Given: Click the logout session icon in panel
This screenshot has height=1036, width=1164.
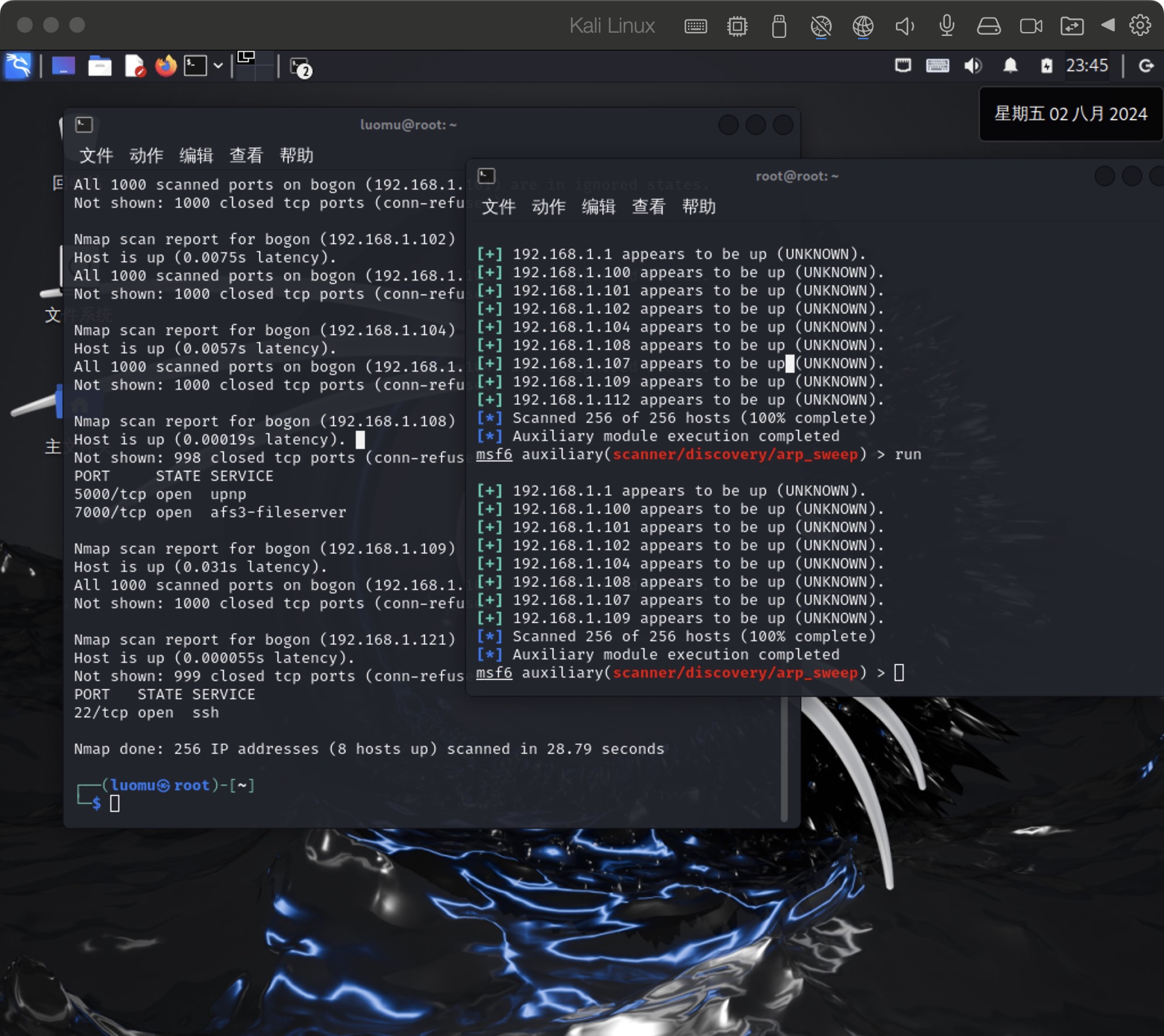Looking at the screenshot, I should pyautogui.click(x=1146, y=65).
